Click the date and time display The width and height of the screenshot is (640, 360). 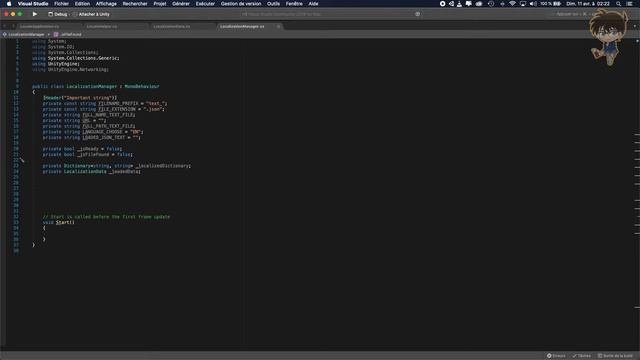click(588, 4)
